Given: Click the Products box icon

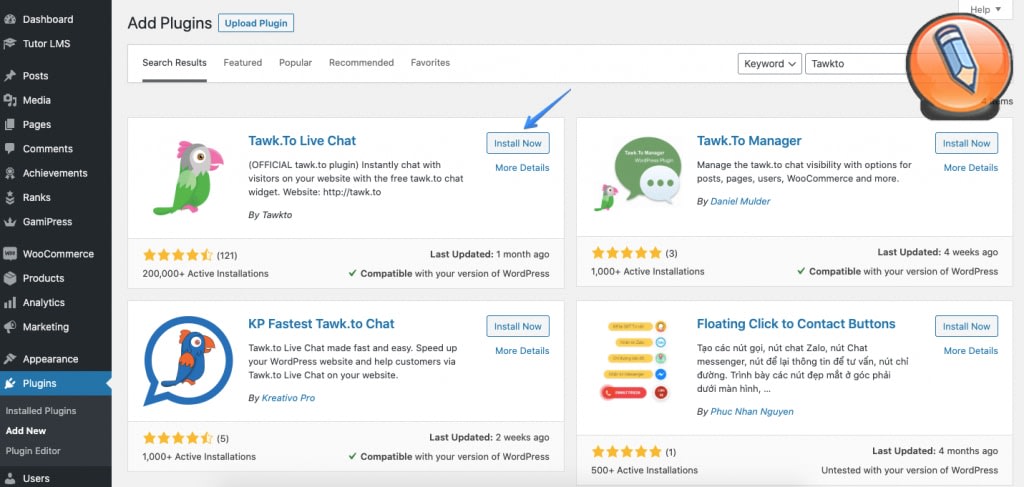Looking at the screenshot, I should point(10,278).
